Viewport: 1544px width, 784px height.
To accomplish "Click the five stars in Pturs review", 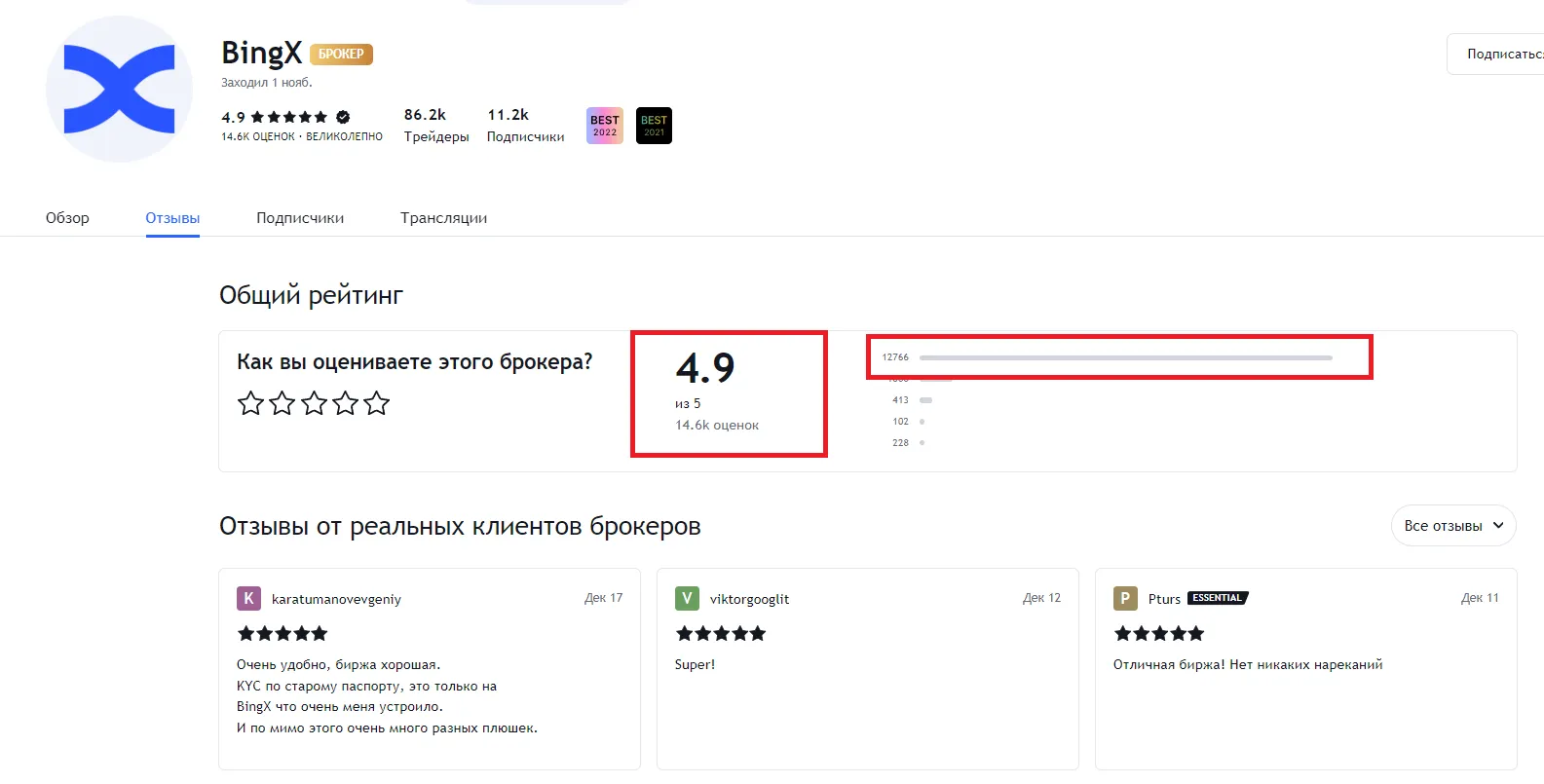I will [1159, 634].
